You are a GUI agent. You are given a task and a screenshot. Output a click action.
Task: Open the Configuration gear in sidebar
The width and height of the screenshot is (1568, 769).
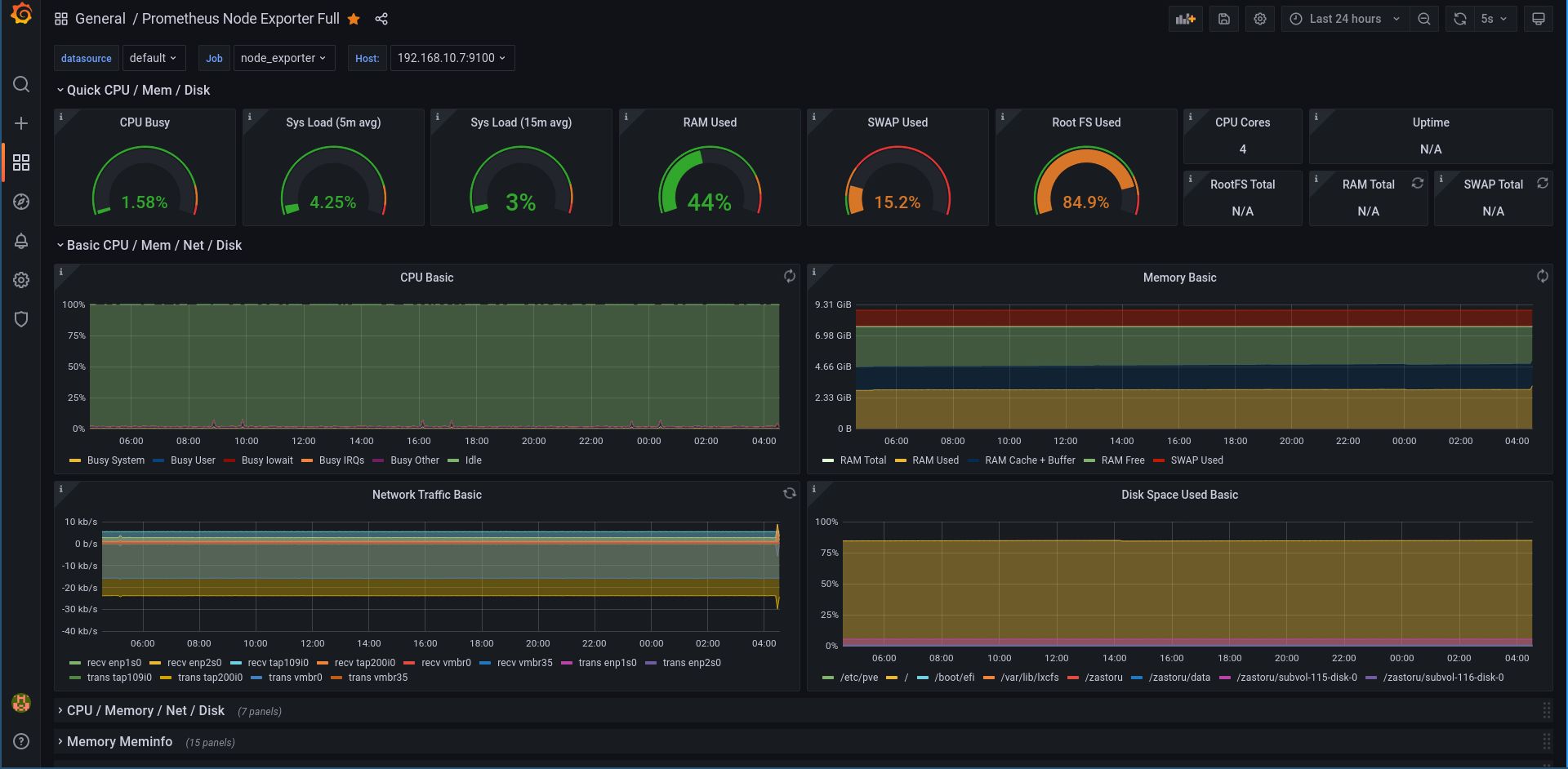[x=21, y=280]
